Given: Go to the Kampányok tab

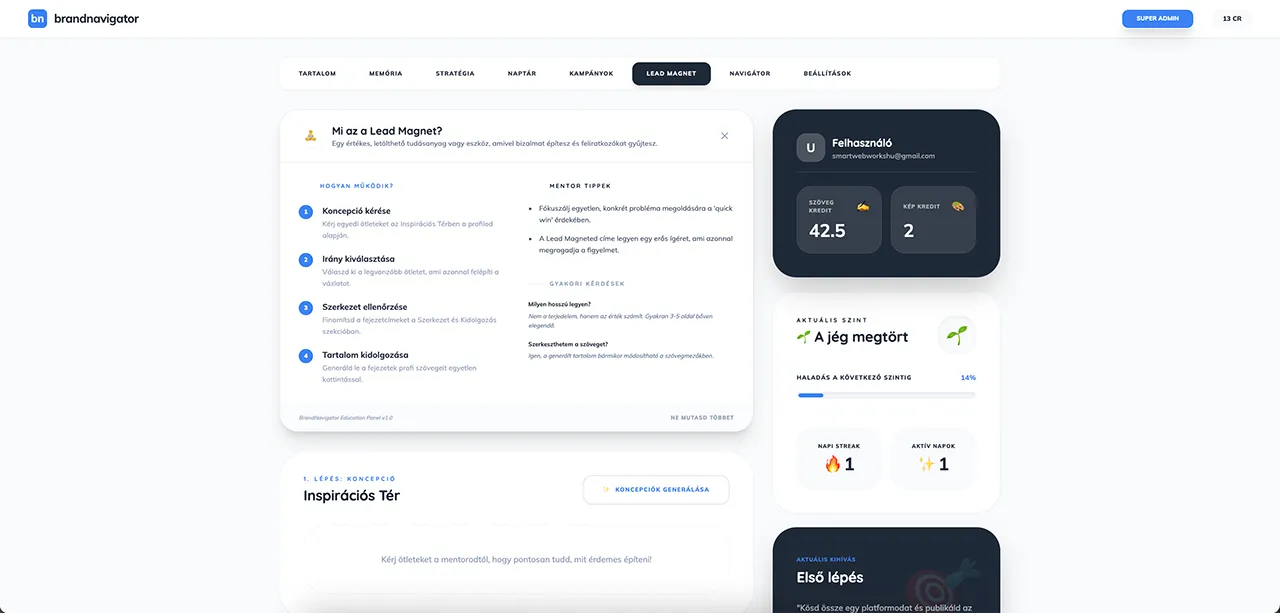Looking at the screenshot, I should click(x=591, y=73).
